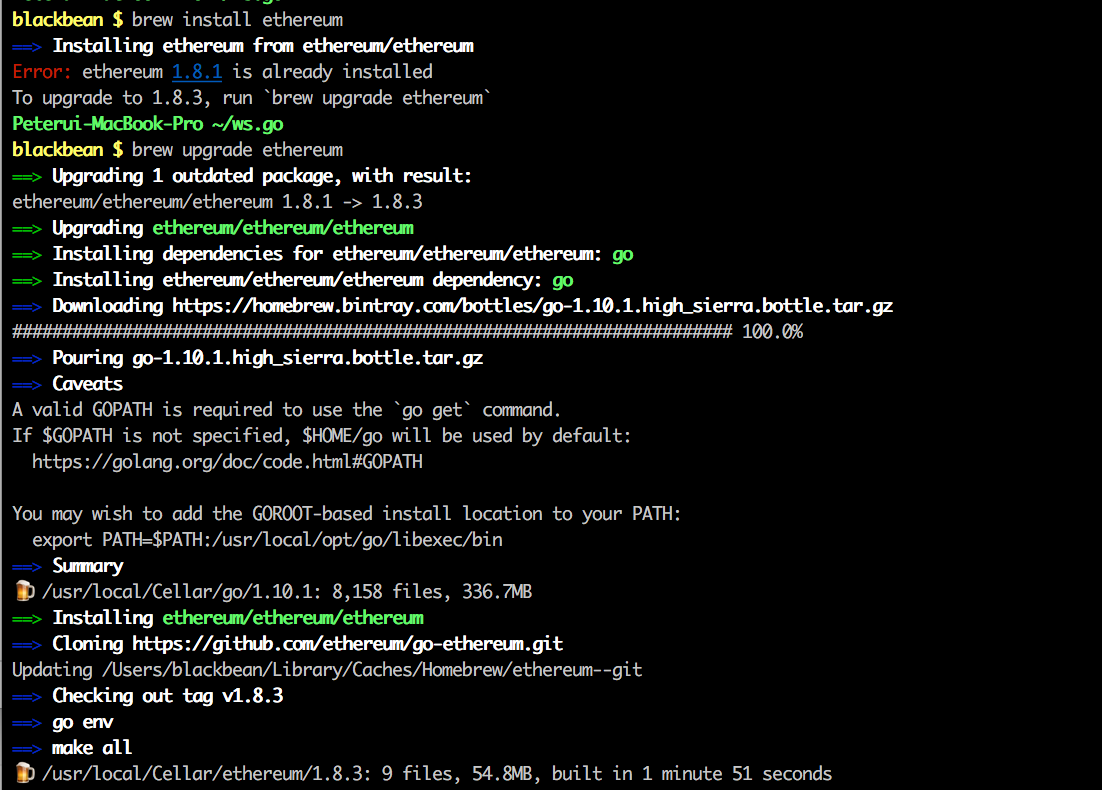Click the 'brew install ethereum' command text
The width and height of the screenshot is (1102, 790).
pyautogui.click(x=237, y=20)
